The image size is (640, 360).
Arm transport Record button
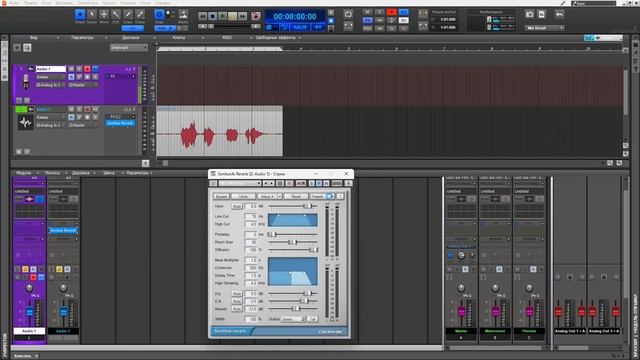[256, 16]
